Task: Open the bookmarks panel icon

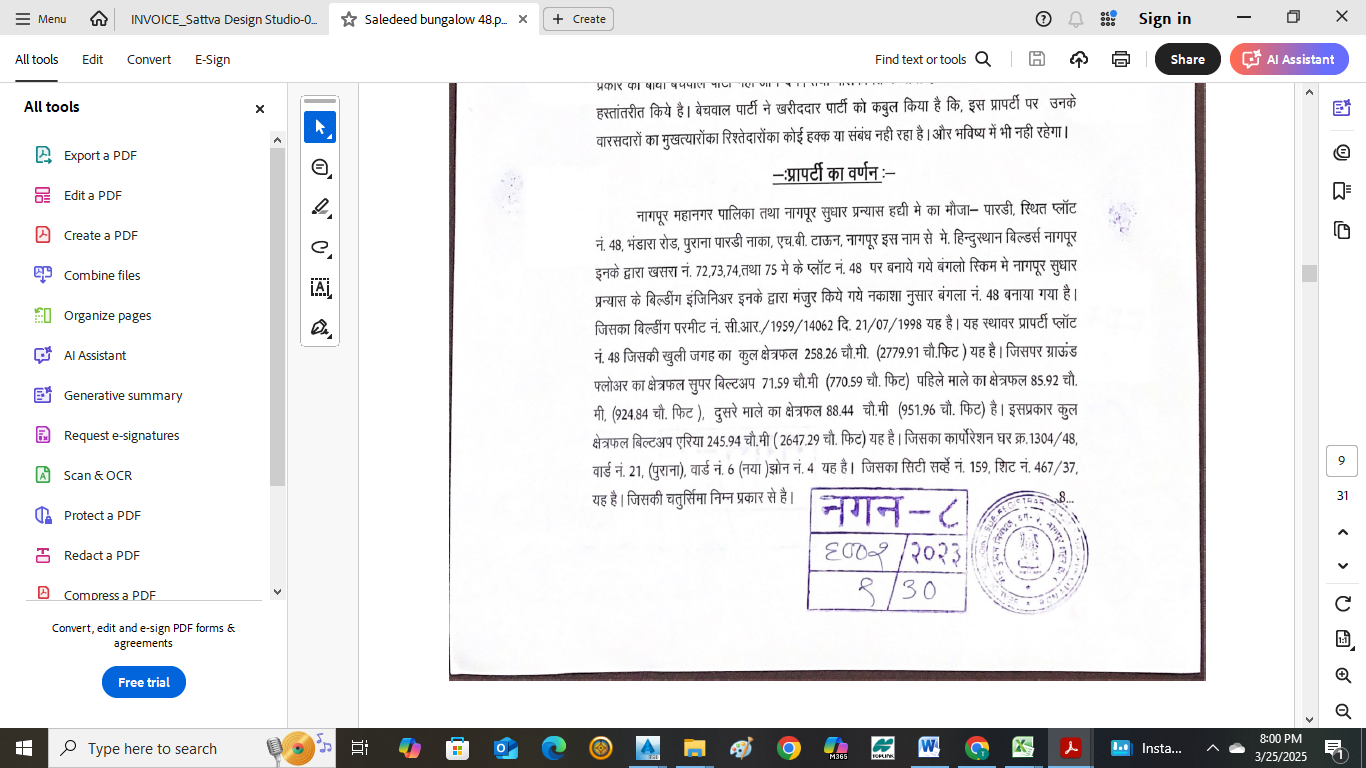Action: 1342,191
